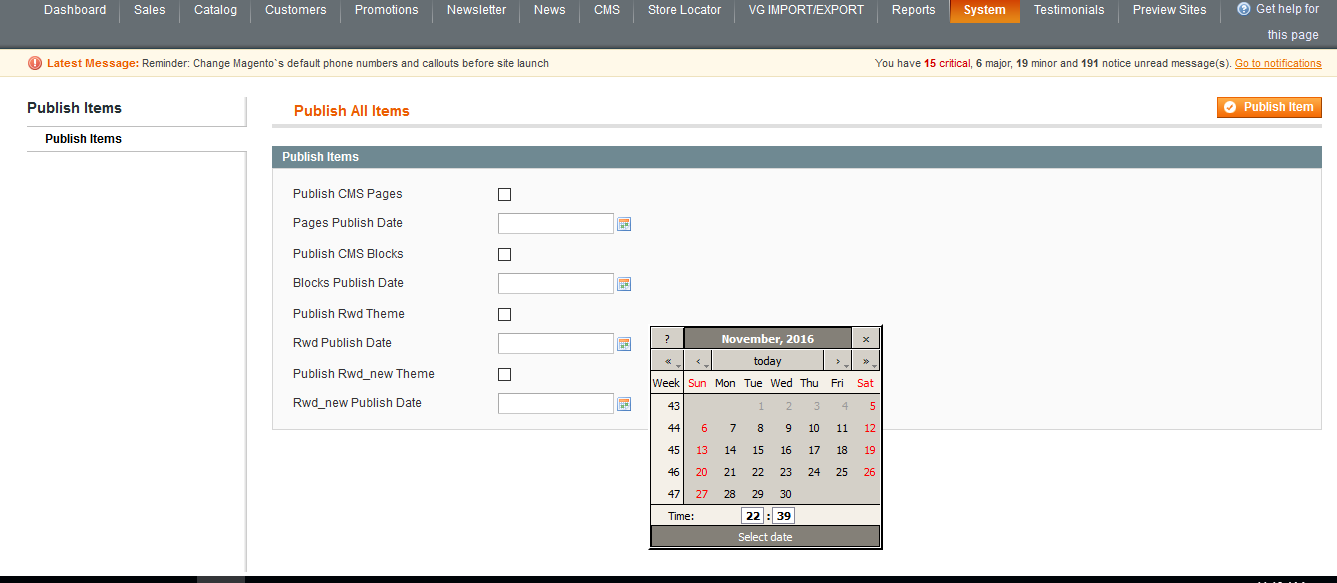Open the Catalog menu

[x=215, y=10]
